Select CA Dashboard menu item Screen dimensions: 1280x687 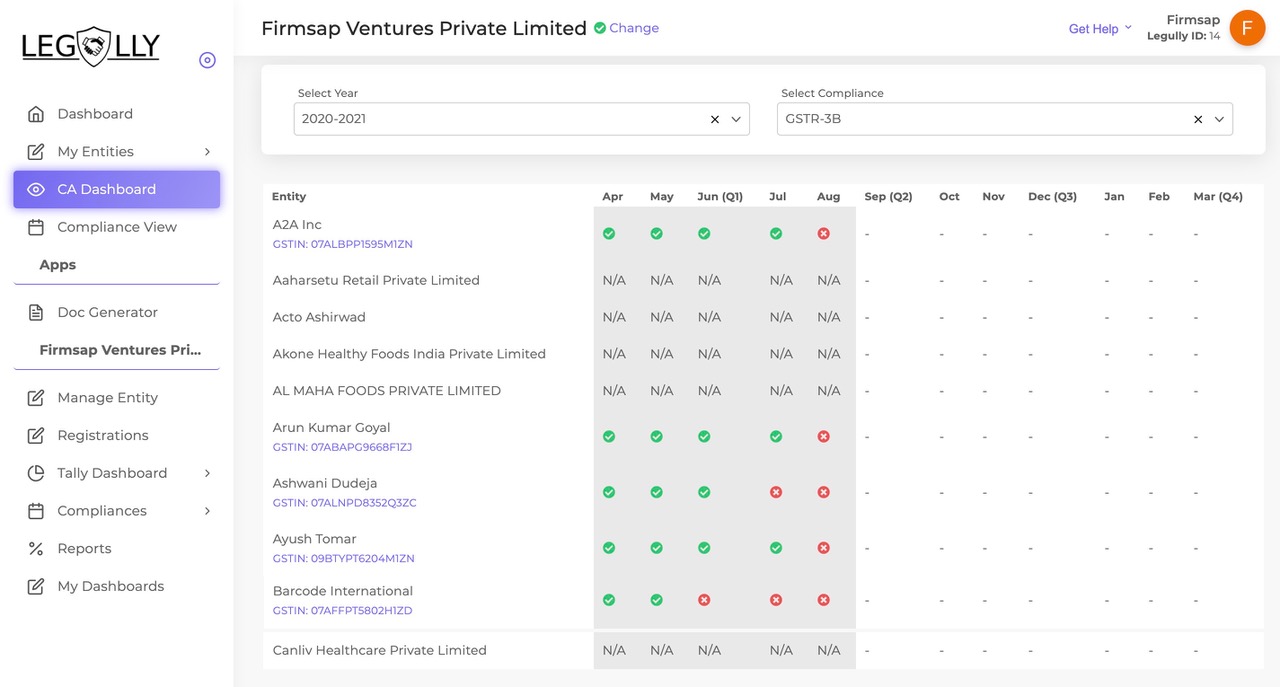tap(117, 189)
